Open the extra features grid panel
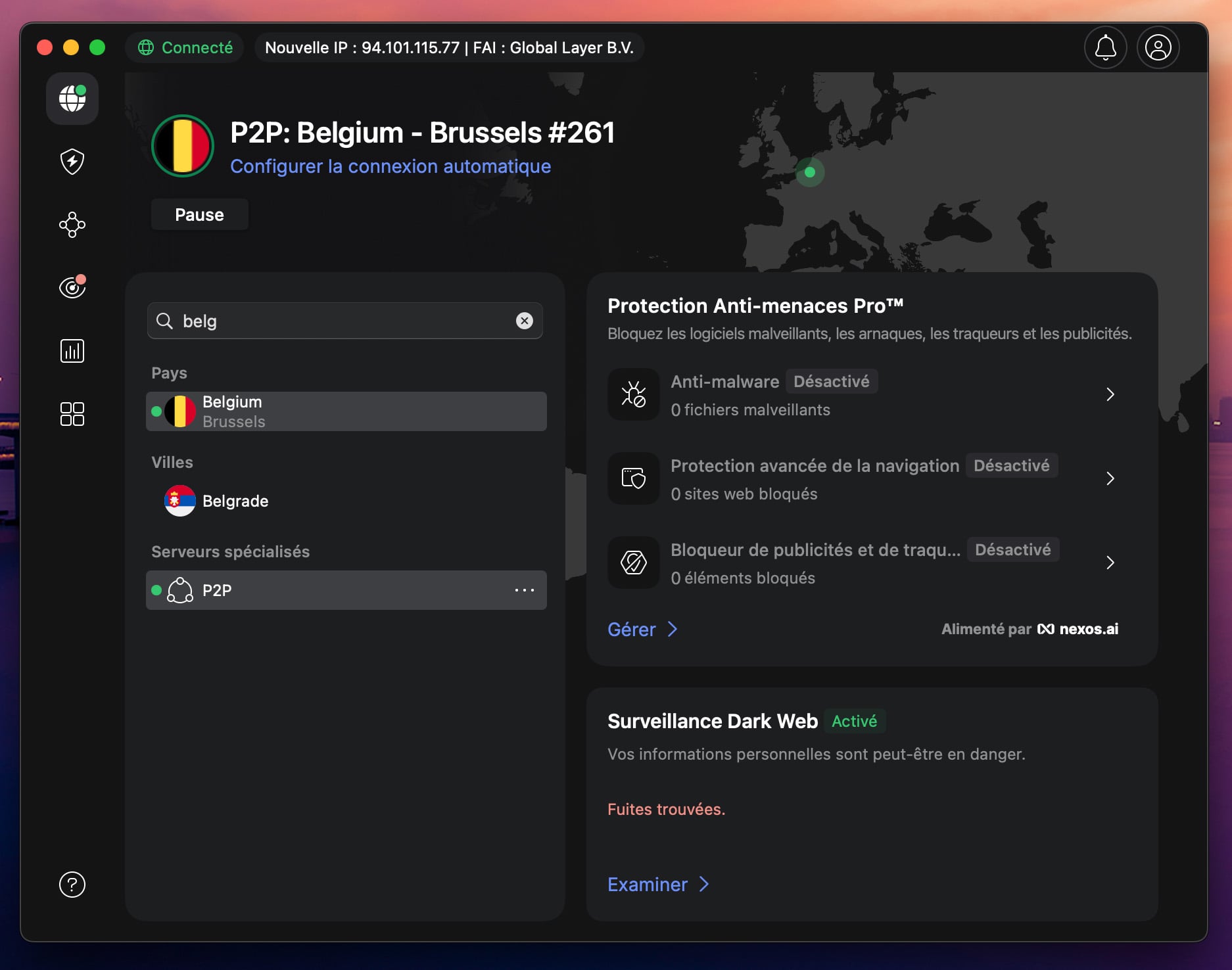The height and width of the screenshot is (970, 1232). tap(72, 414)
